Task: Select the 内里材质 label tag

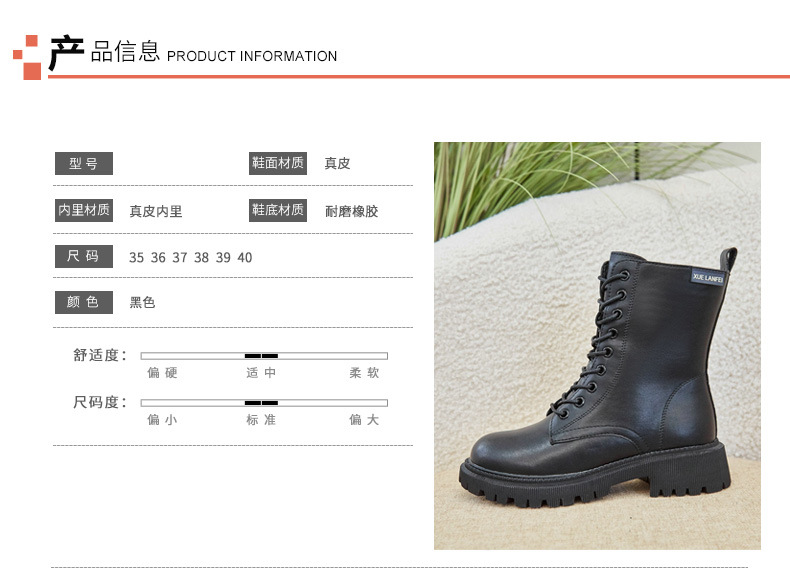Action: [84, 210]
